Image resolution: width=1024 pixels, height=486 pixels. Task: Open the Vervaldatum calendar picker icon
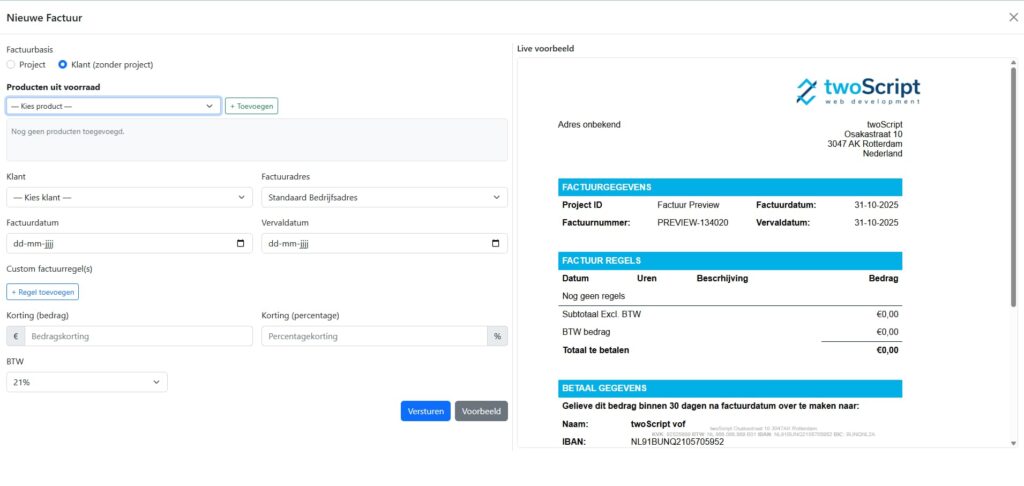coord(496,243)
